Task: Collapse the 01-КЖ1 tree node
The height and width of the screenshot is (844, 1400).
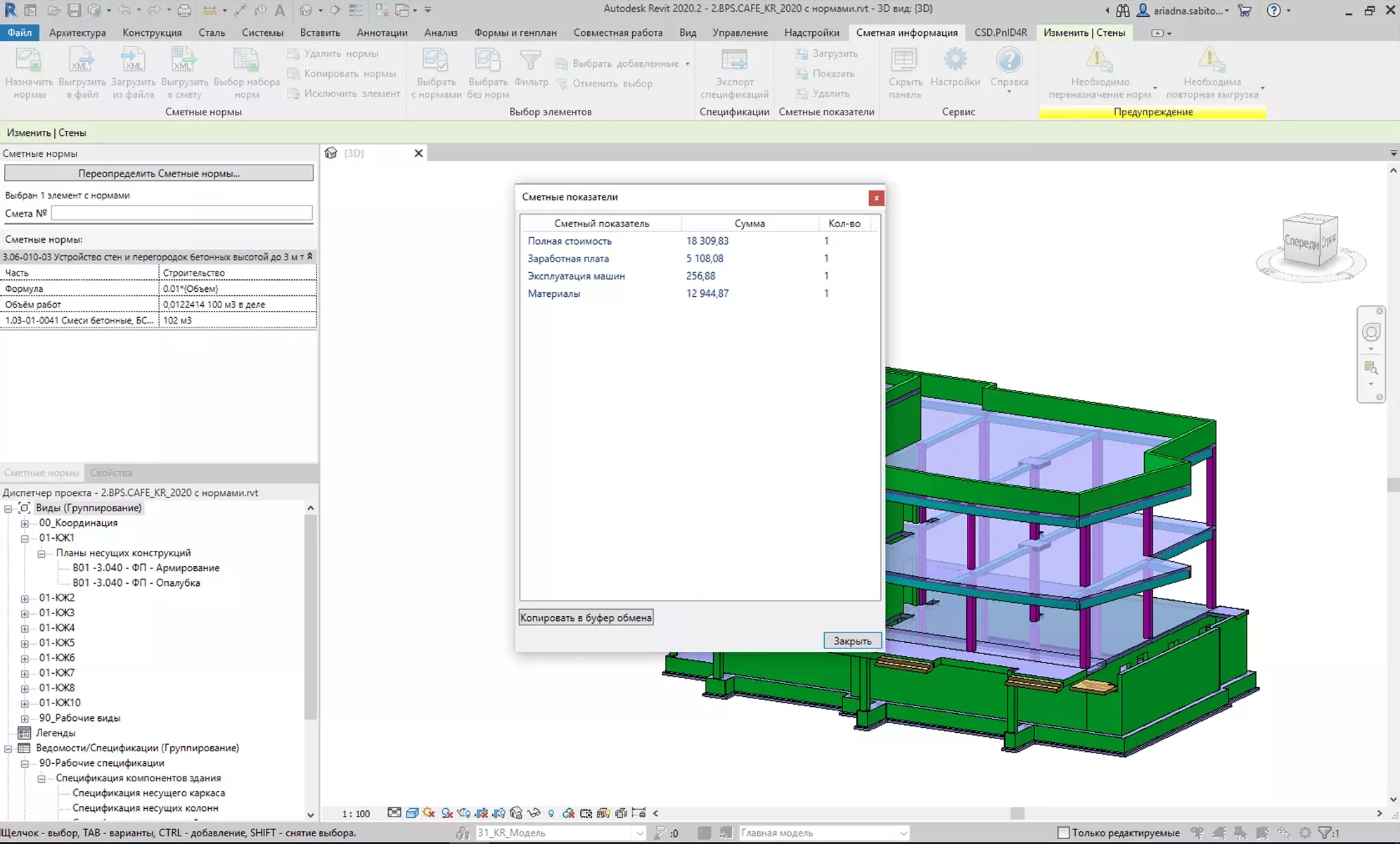Action: click(25, 538)
